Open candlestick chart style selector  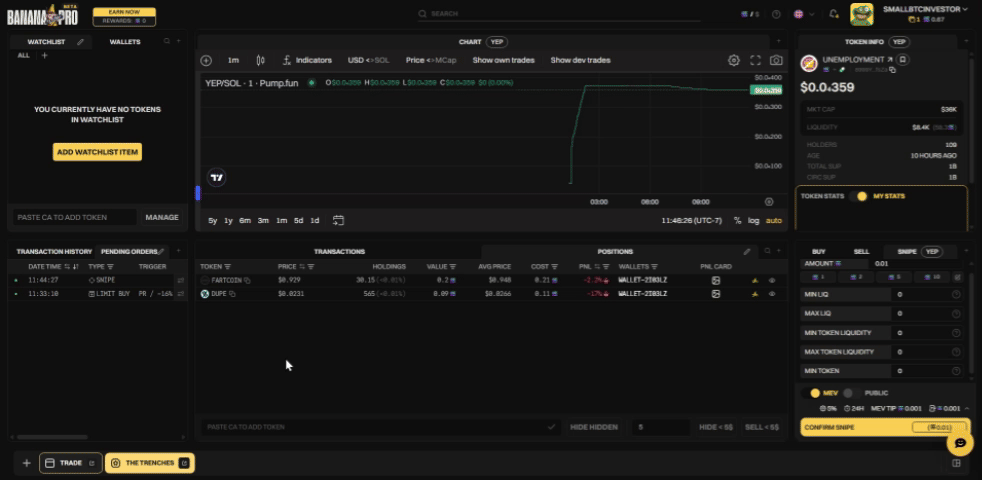click(261, 60)
